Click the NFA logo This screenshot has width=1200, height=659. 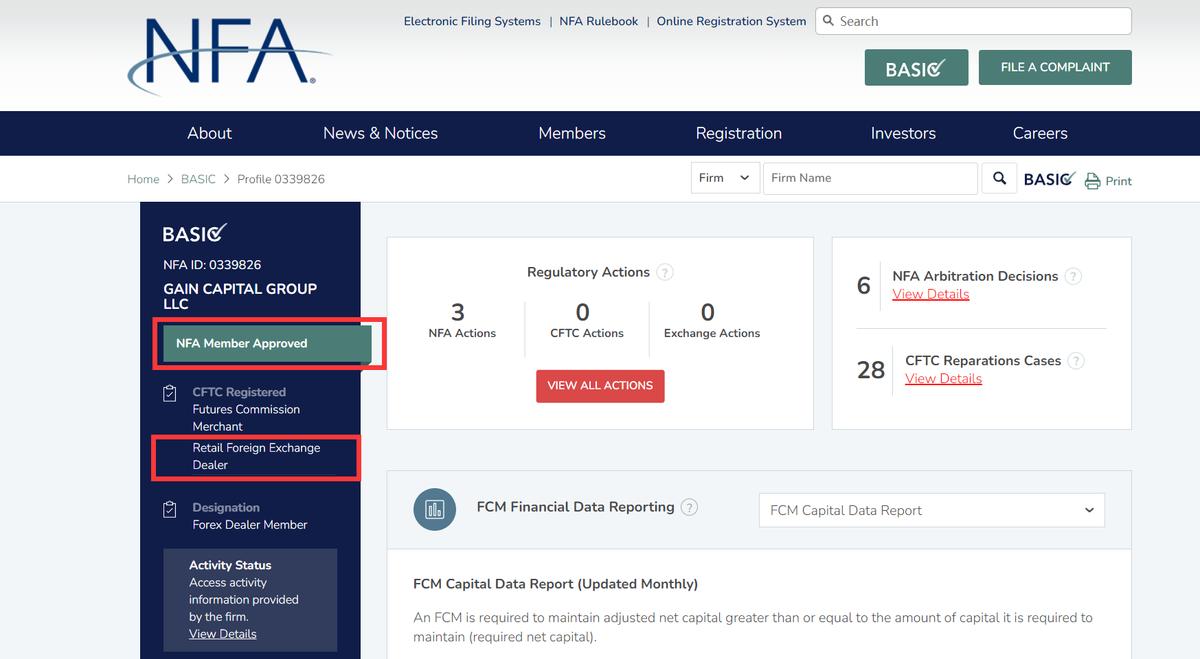[229, 55]
